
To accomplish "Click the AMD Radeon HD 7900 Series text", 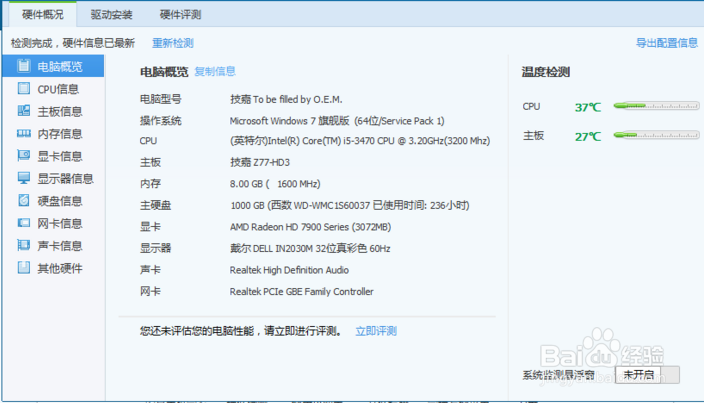I will click(x=311, y=227).
